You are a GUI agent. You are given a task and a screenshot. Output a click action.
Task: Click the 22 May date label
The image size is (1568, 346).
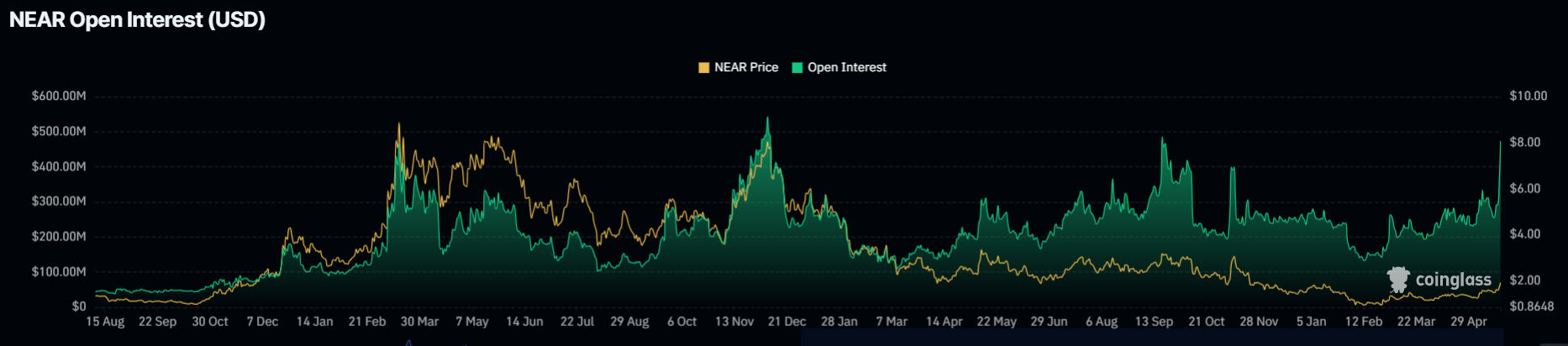[x=997, y=322]
